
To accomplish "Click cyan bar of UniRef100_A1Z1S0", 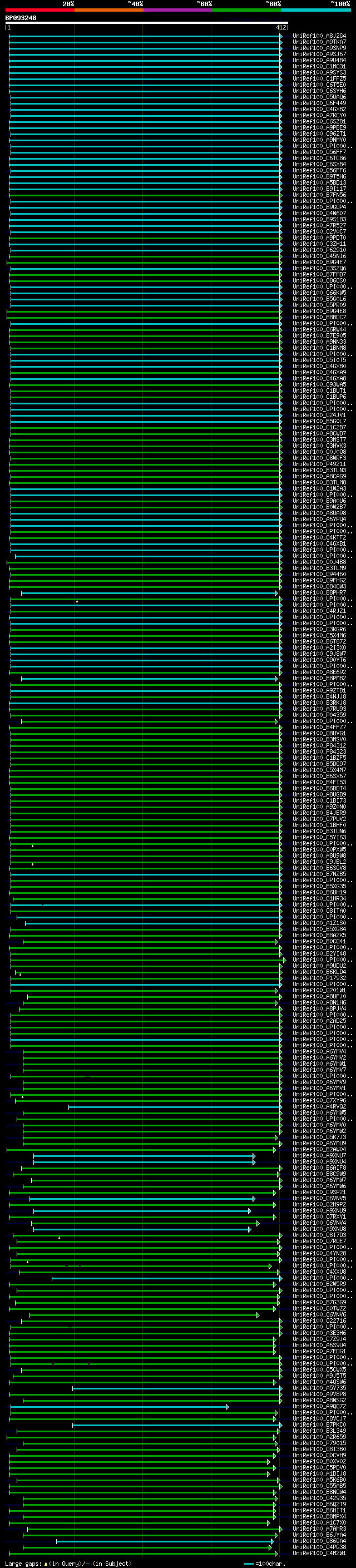I will point(154,923).
